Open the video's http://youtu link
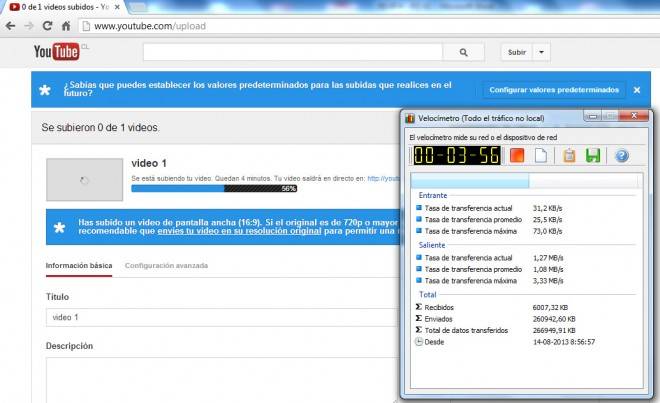The height and width of the screenshot is (403, 660). pos(383,179)
